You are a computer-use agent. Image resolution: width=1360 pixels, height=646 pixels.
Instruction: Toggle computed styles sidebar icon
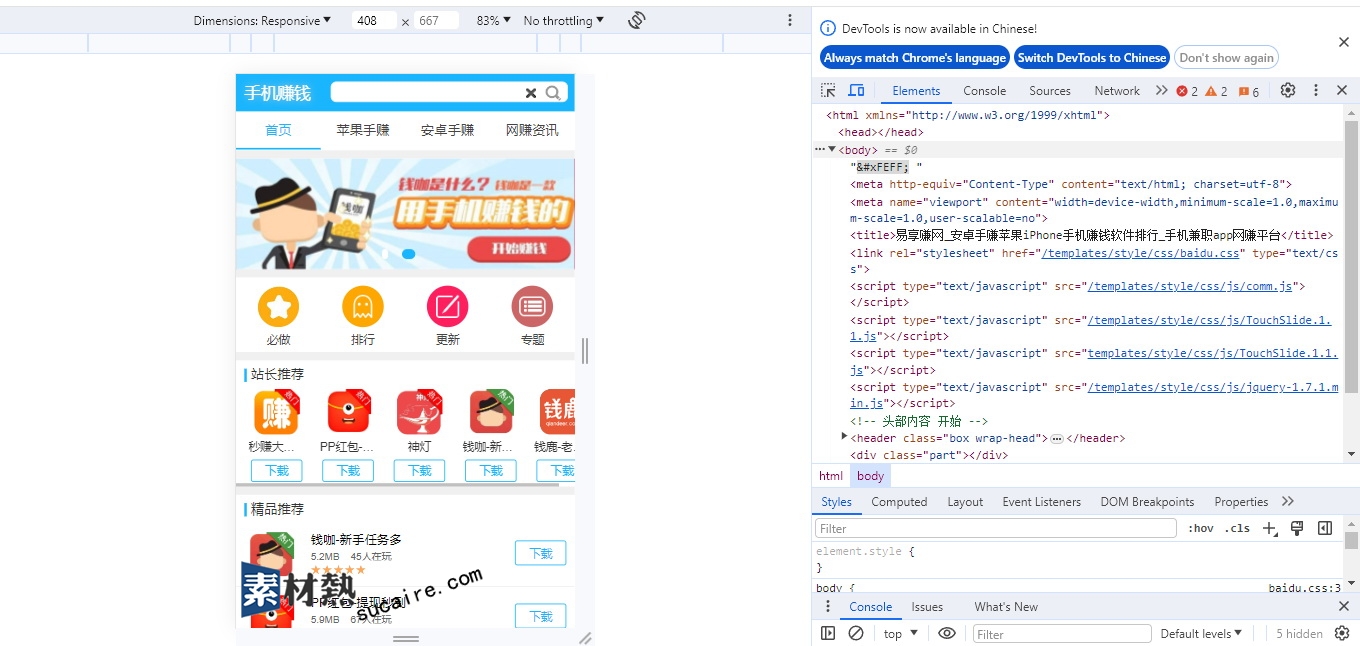[1325, 528]
